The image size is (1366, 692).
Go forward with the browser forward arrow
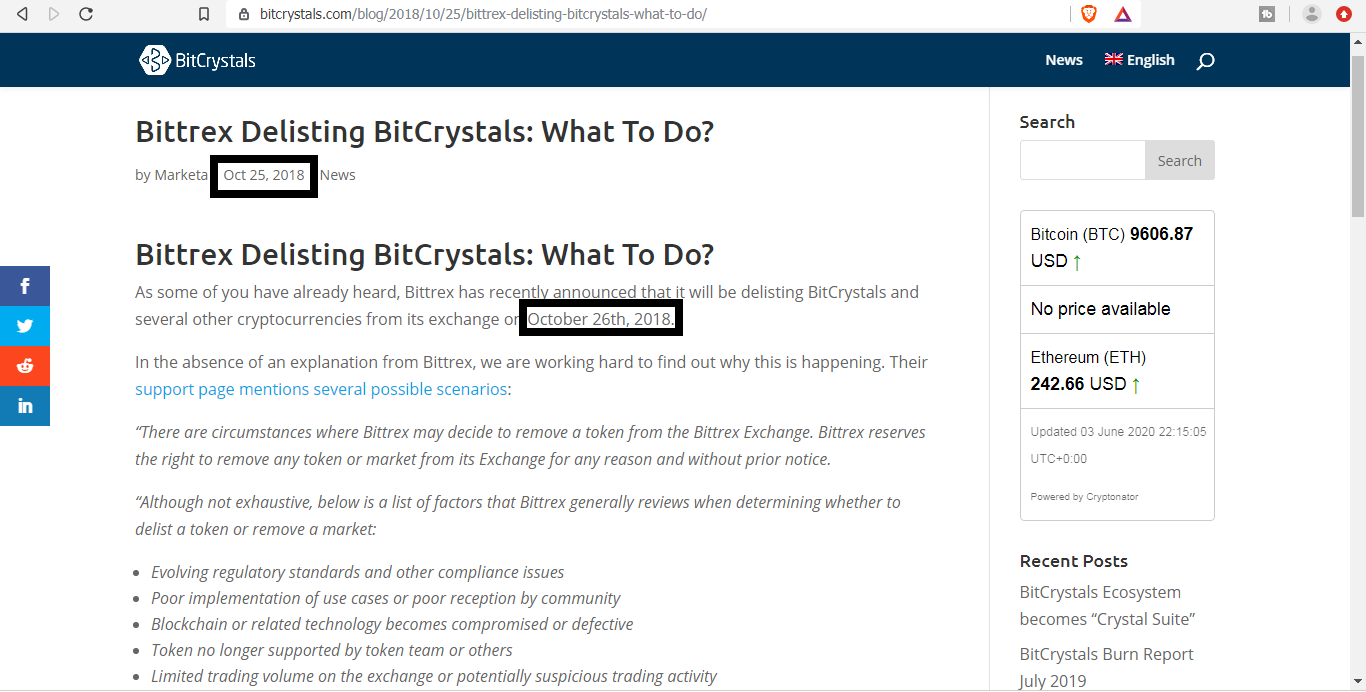(54, 14)
